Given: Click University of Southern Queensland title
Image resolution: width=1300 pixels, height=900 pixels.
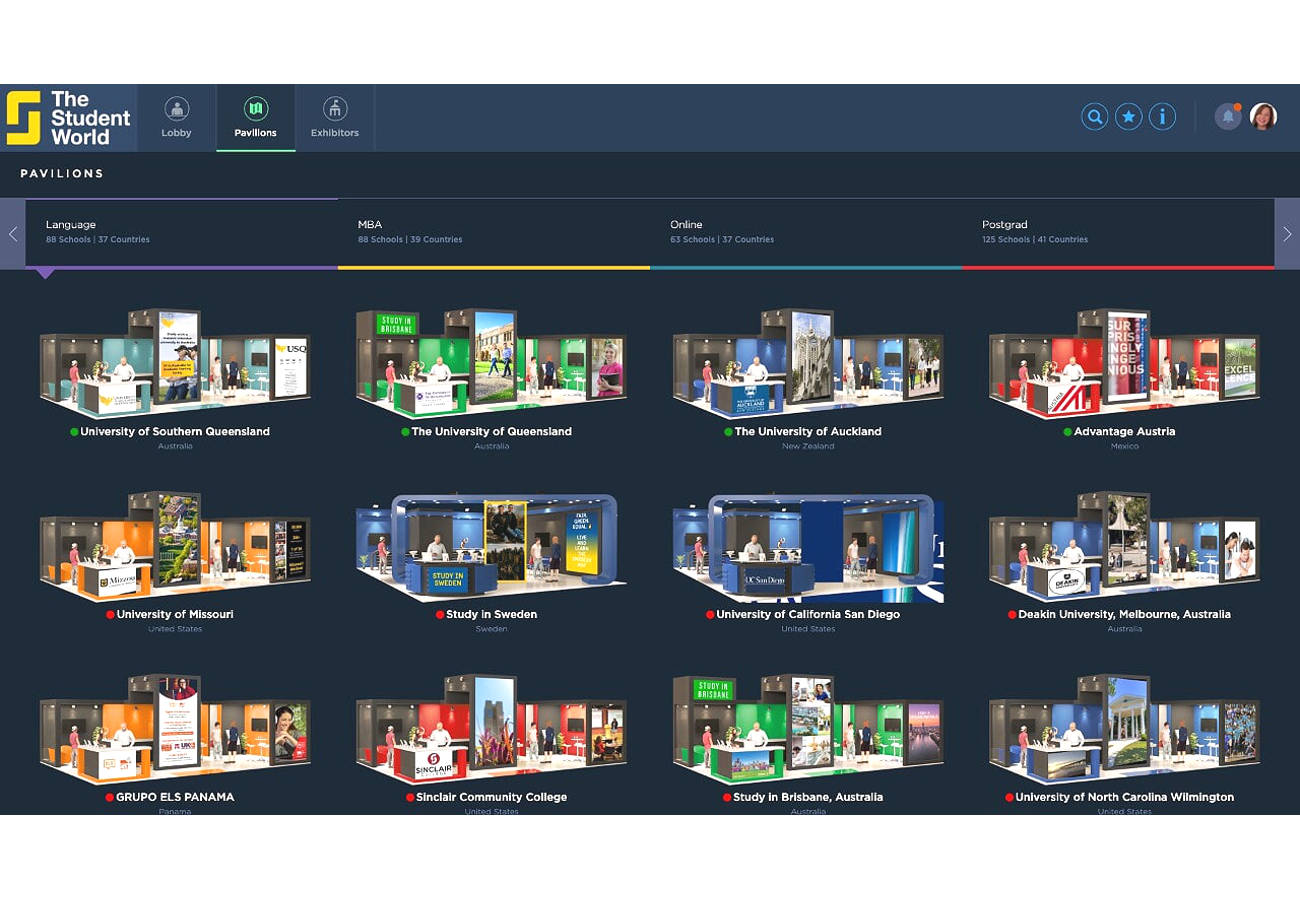Looking at the screenshot, I should [x=175, y=432].
